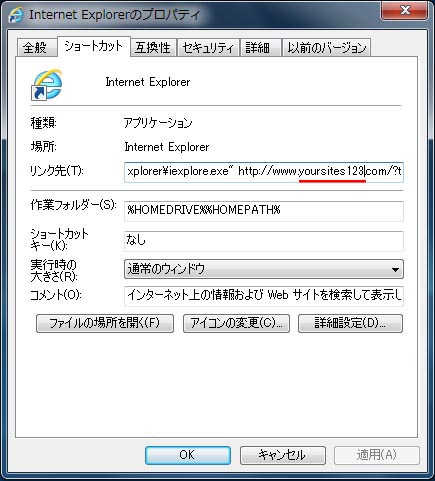435x481 pixels.
Task: Open アイコンの変更 dialog
Action: [236, 323]
